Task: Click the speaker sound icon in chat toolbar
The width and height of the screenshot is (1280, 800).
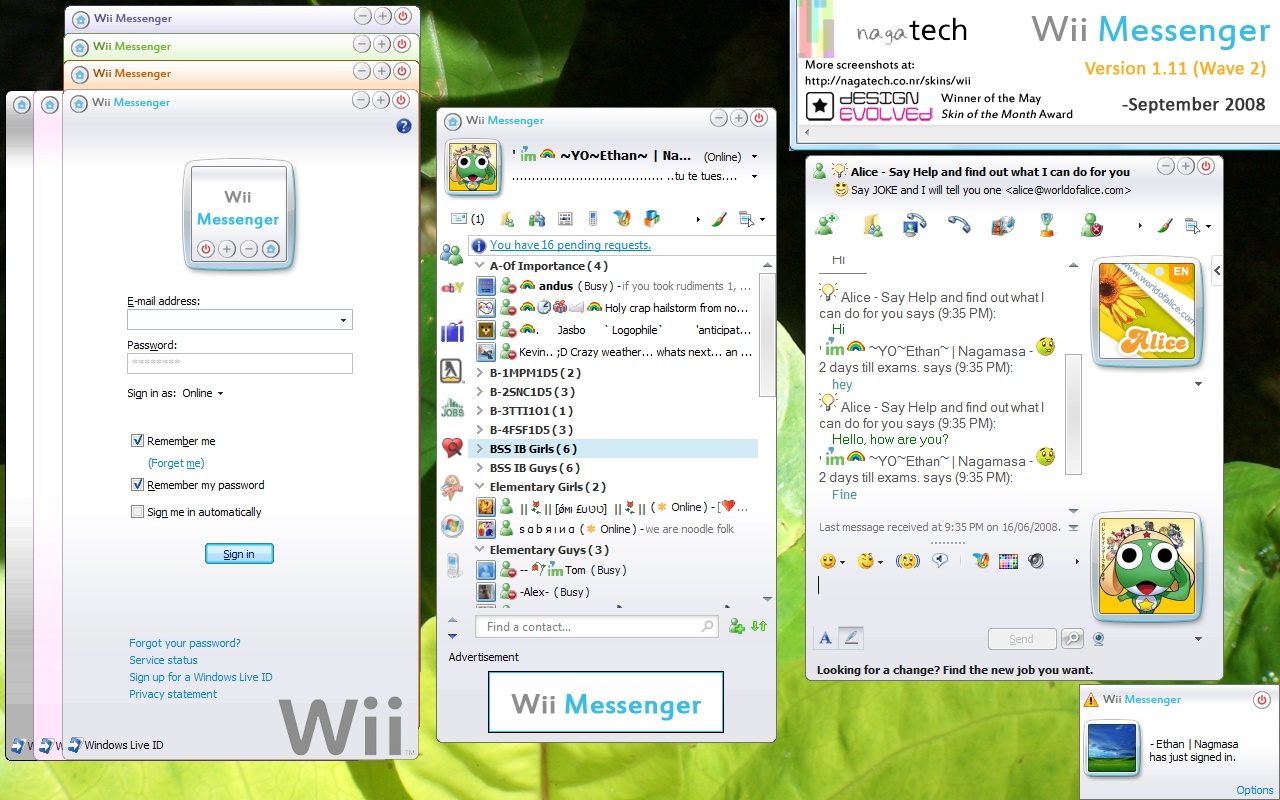Action: tap(1036, 561)
